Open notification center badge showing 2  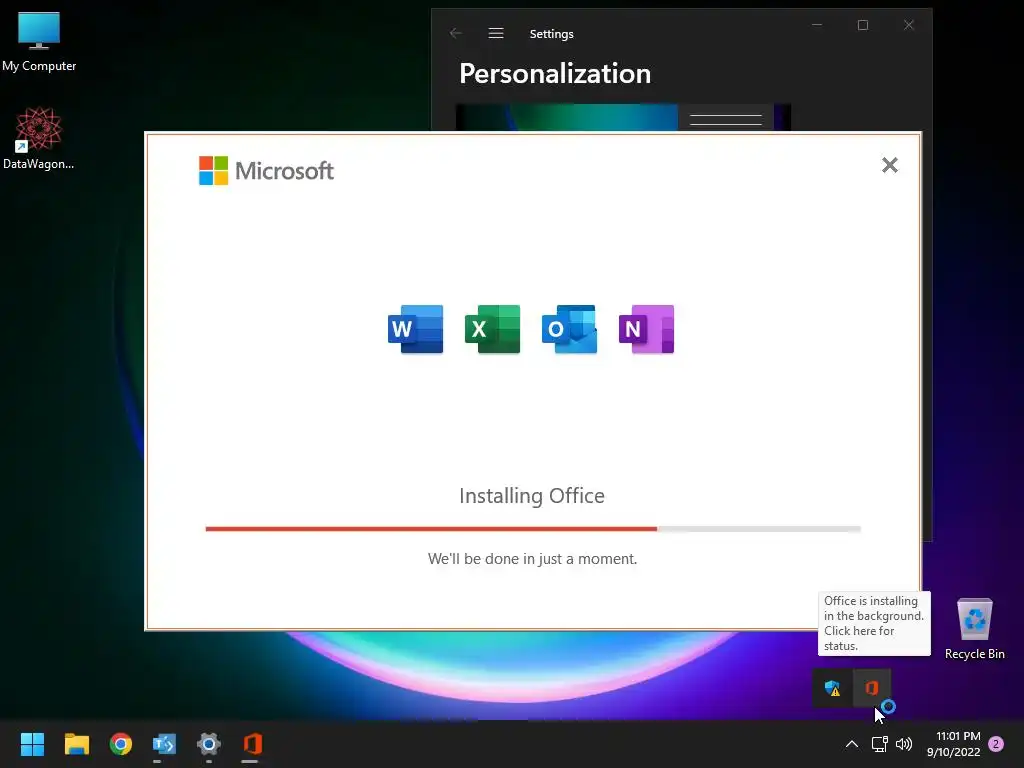[x=996, y=744]
